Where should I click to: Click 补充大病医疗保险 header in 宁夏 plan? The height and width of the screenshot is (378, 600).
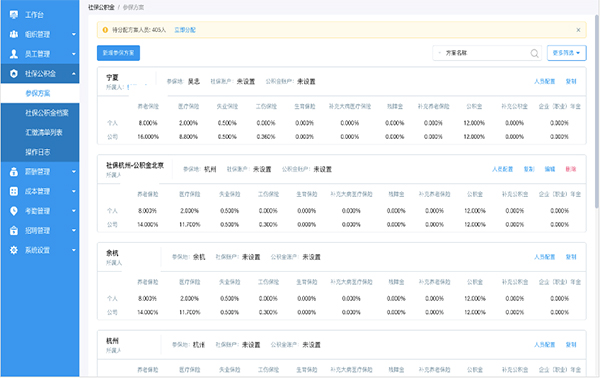click(350, 106)
